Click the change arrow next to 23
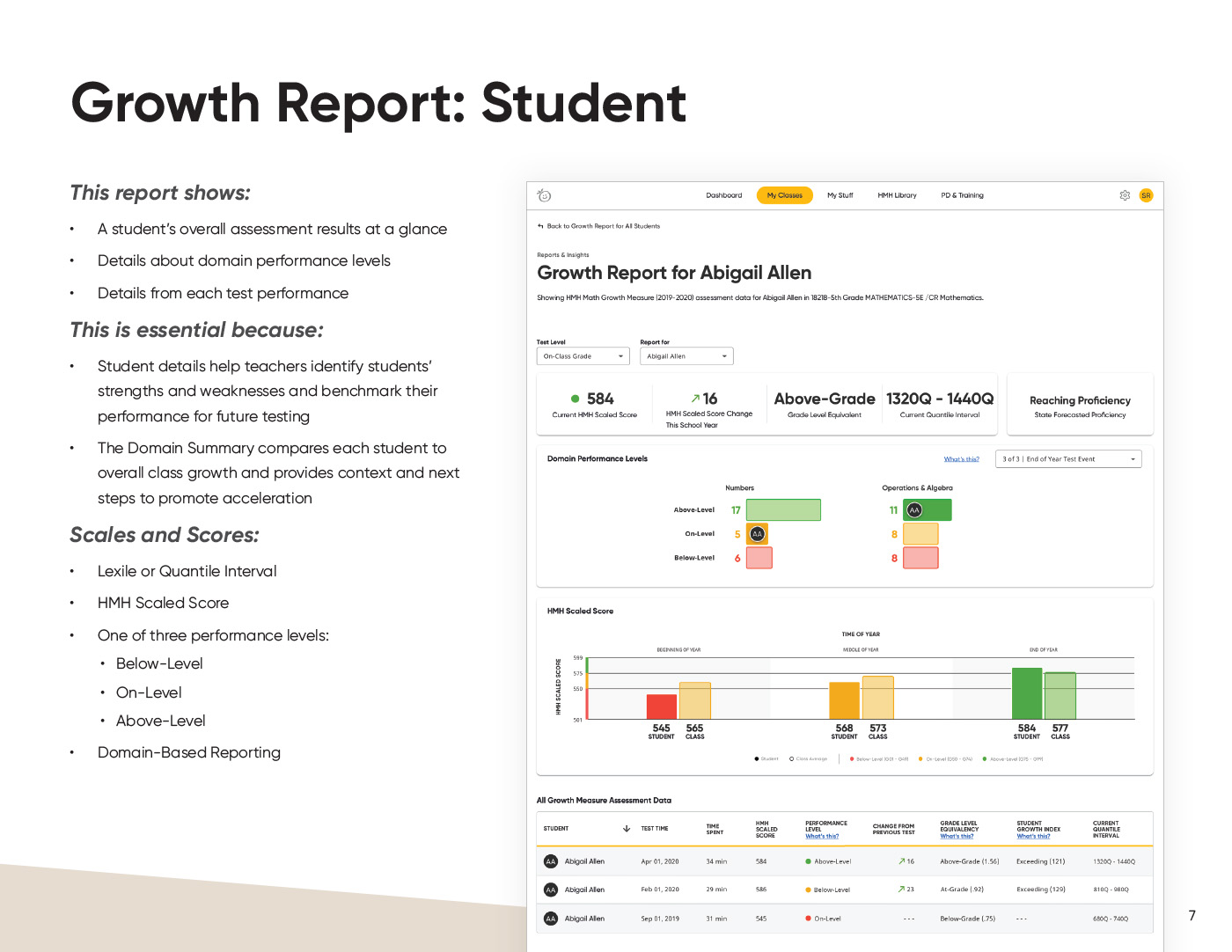This screenshot has height=952, width=1232. click(x=901, y=890)
